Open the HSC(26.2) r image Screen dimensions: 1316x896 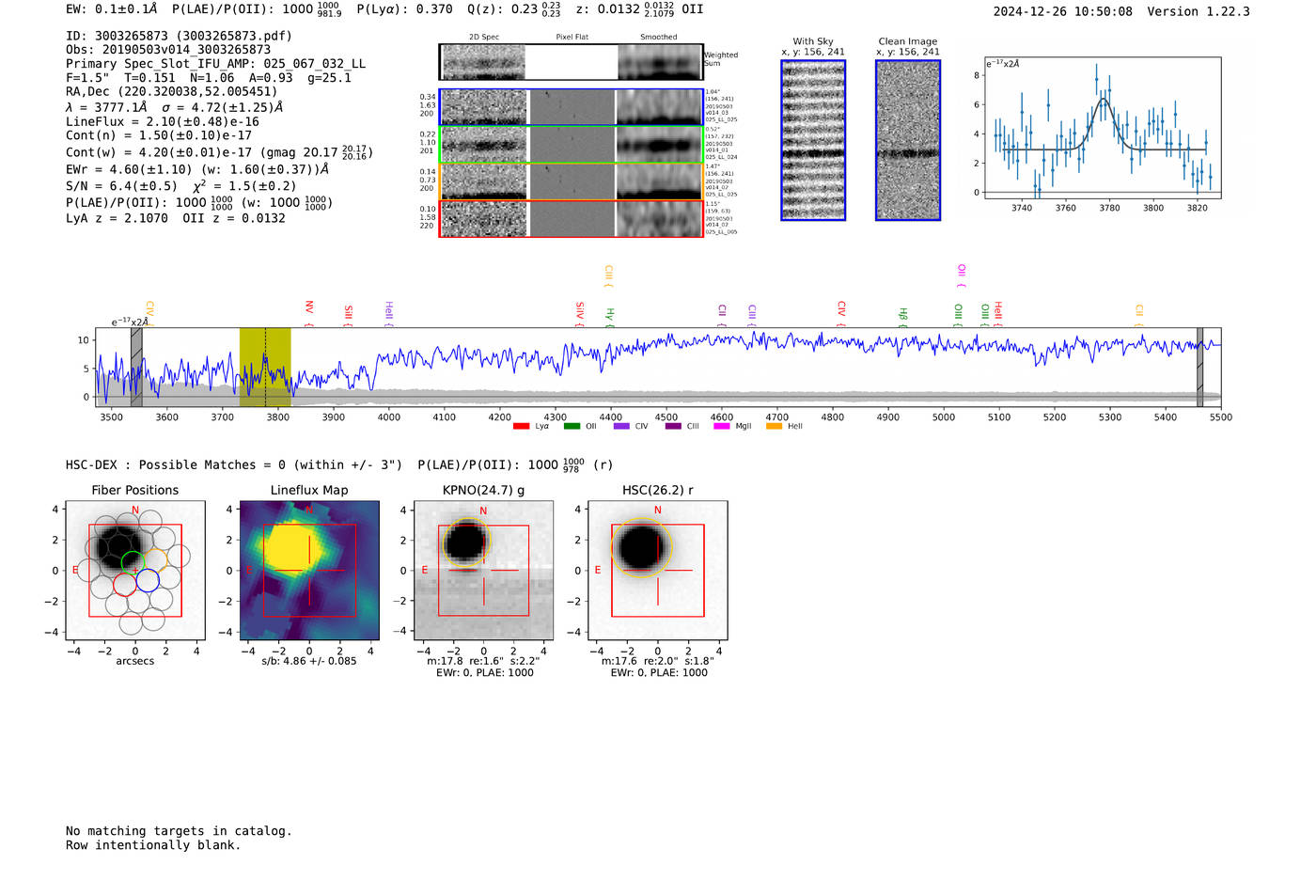click(x=657, y=571)
